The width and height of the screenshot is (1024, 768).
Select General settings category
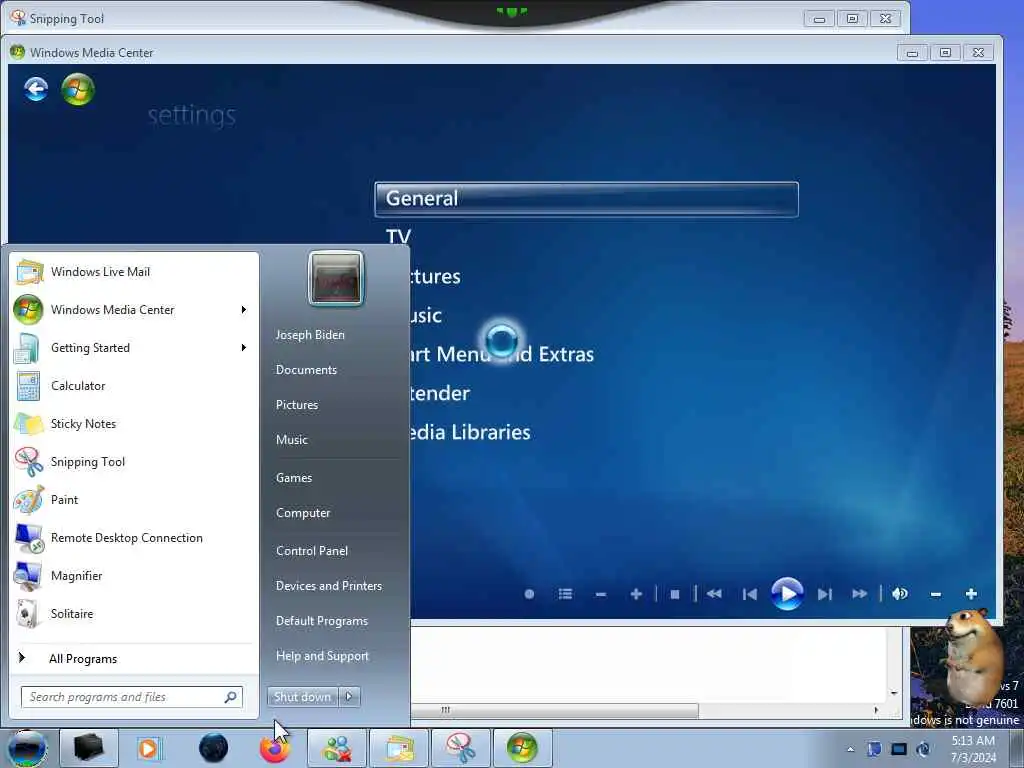coord(586,199)
